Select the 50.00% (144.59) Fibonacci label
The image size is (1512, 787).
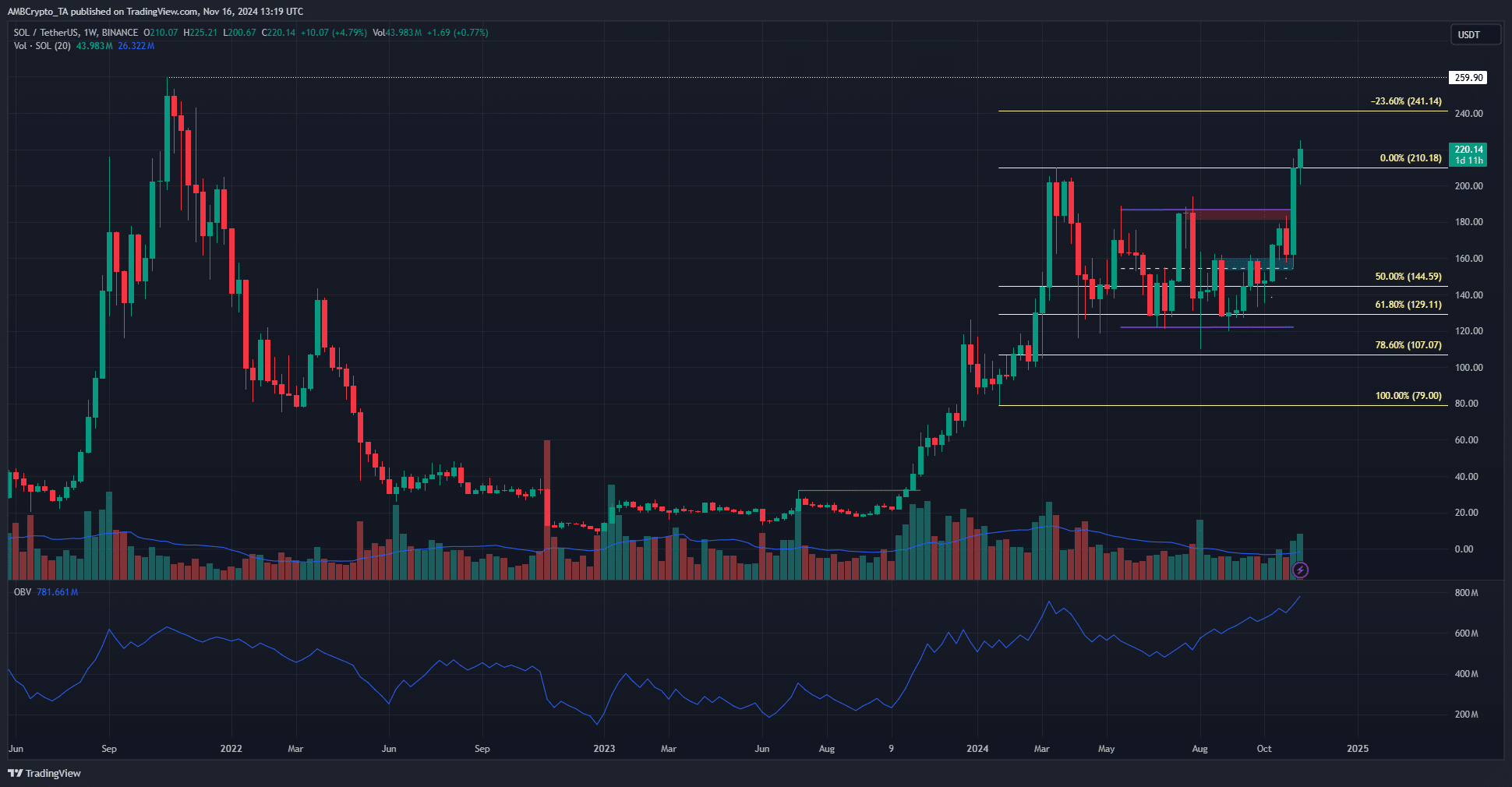pyautogui.click(x=1408, y=277)
